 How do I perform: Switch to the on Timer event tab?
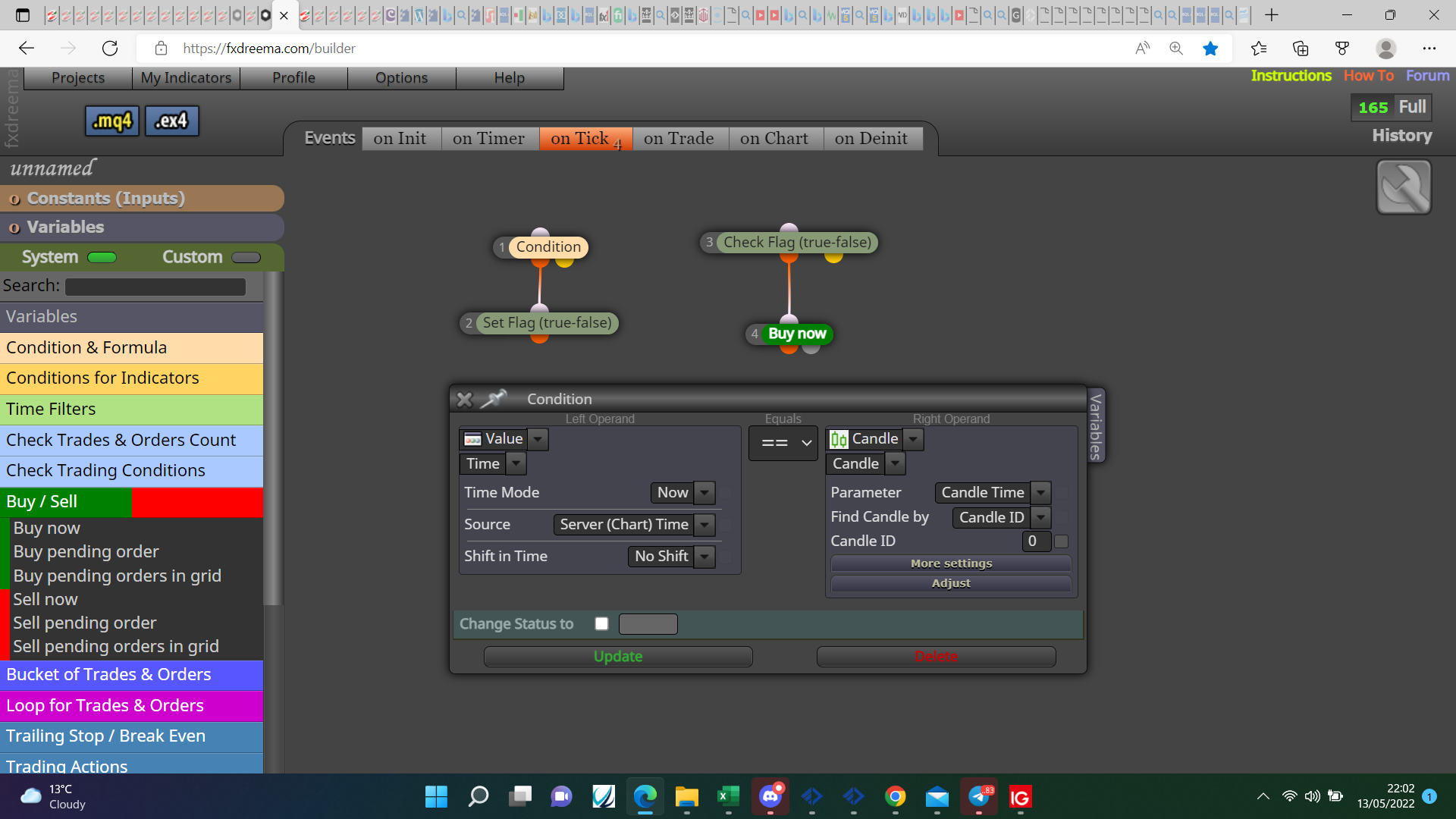pyautogui.click(x=489, y=138)
